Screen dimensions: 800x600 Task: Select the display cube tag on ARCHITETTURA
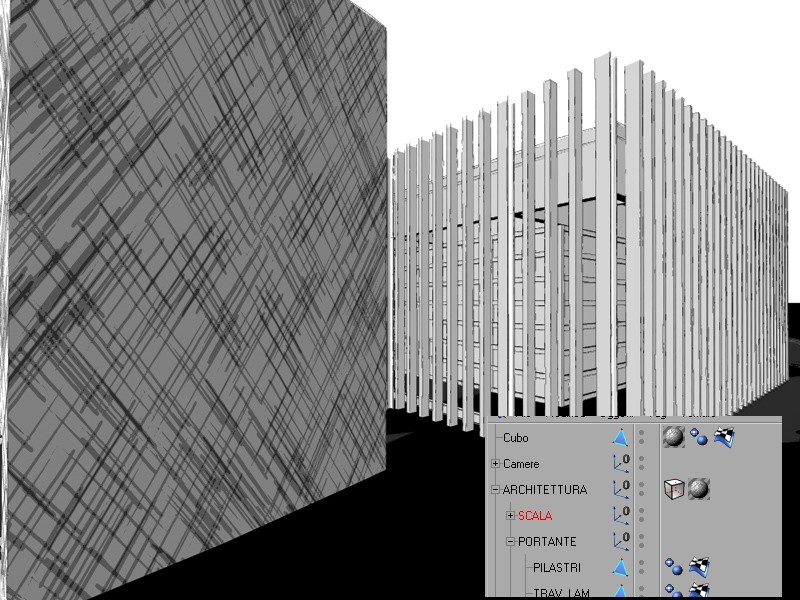(x=674, y=489)
